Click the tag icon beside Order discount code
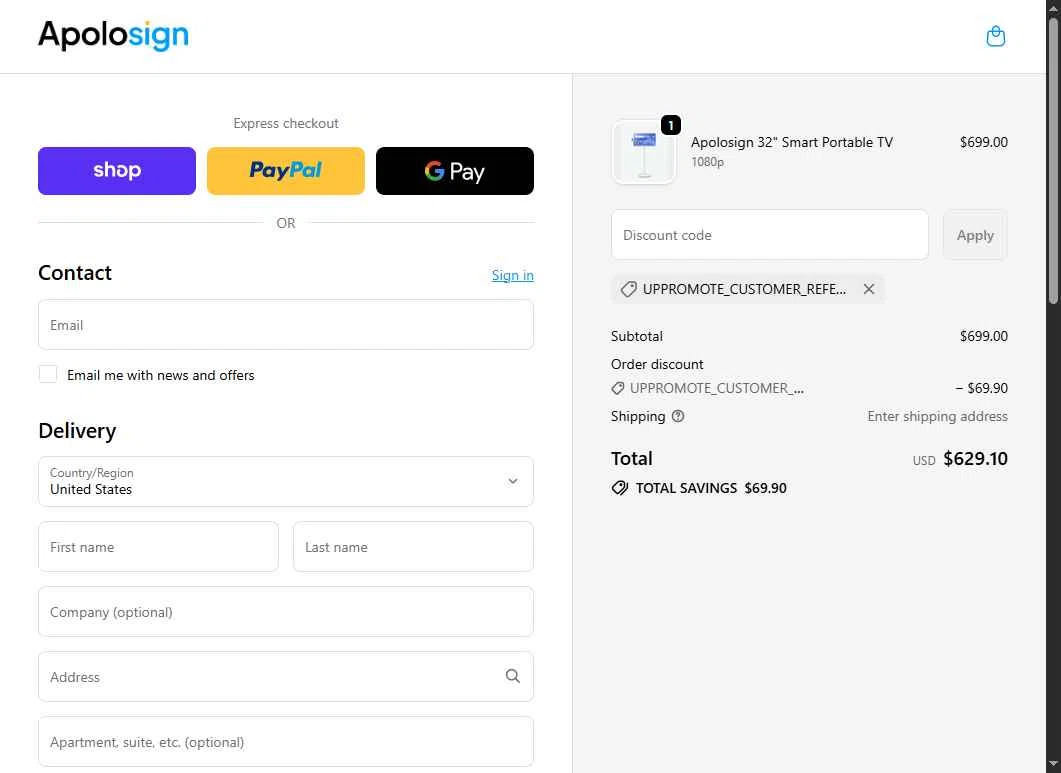 coord(617,388)
